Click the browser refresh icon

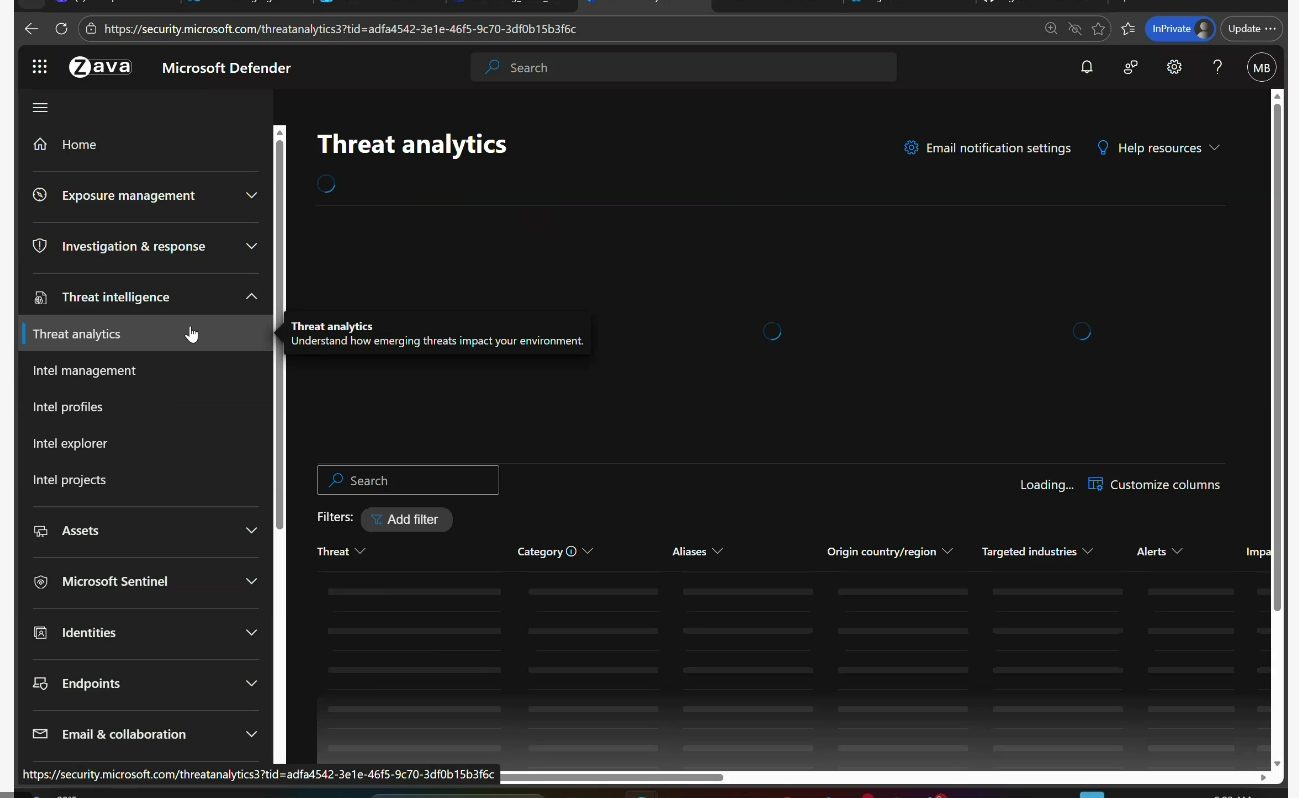[61, 29]
